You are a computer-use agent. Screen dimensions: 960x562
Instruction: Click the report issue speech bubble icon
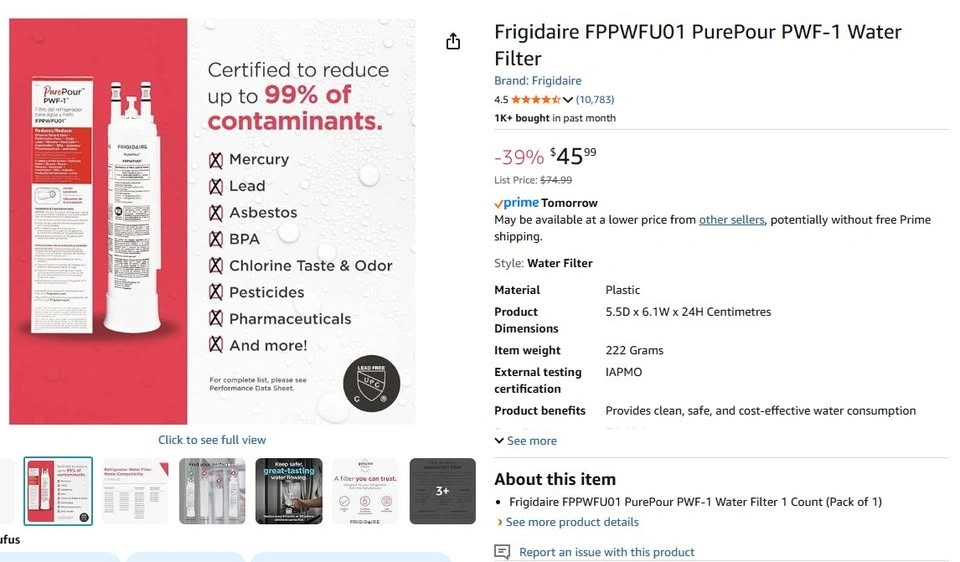[502, 552]
